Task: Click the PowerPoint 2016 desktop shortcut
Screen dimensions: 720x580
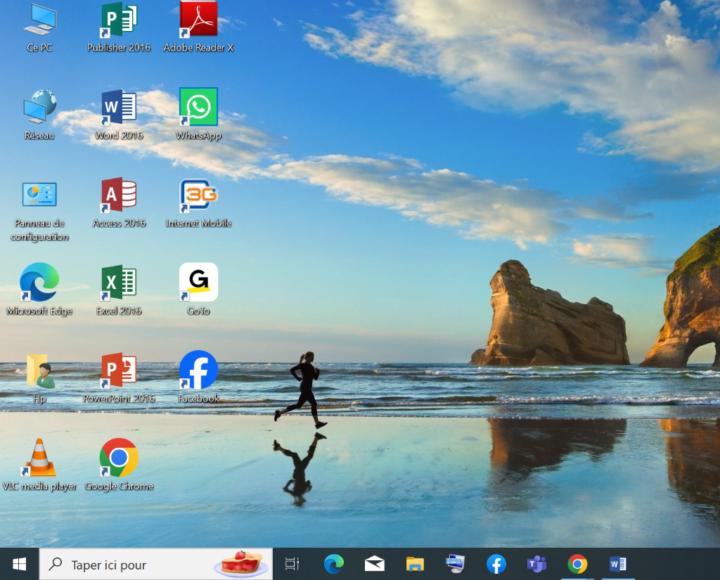Action: [x=118, y=371]
